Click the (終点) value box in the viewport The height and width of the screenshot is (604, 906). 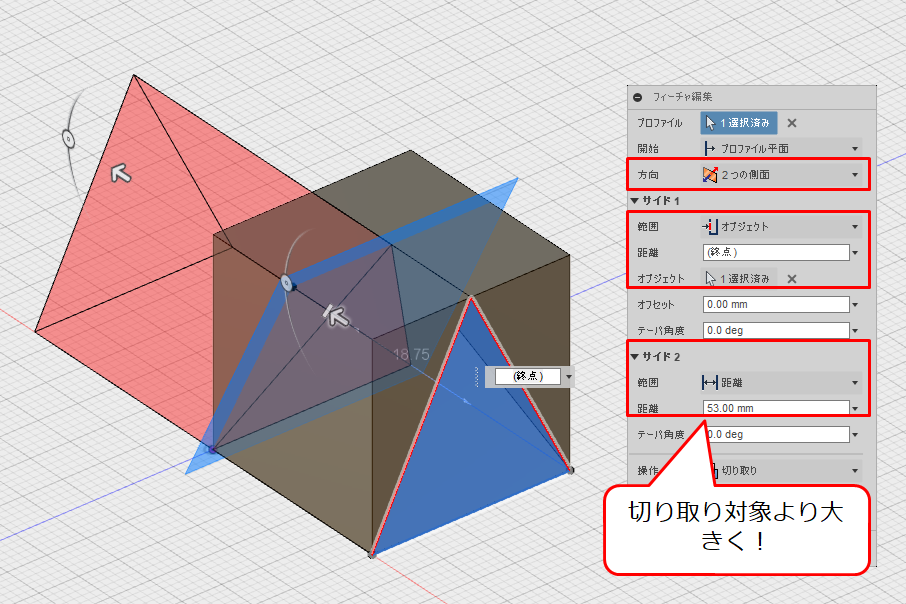click(528, 376)
